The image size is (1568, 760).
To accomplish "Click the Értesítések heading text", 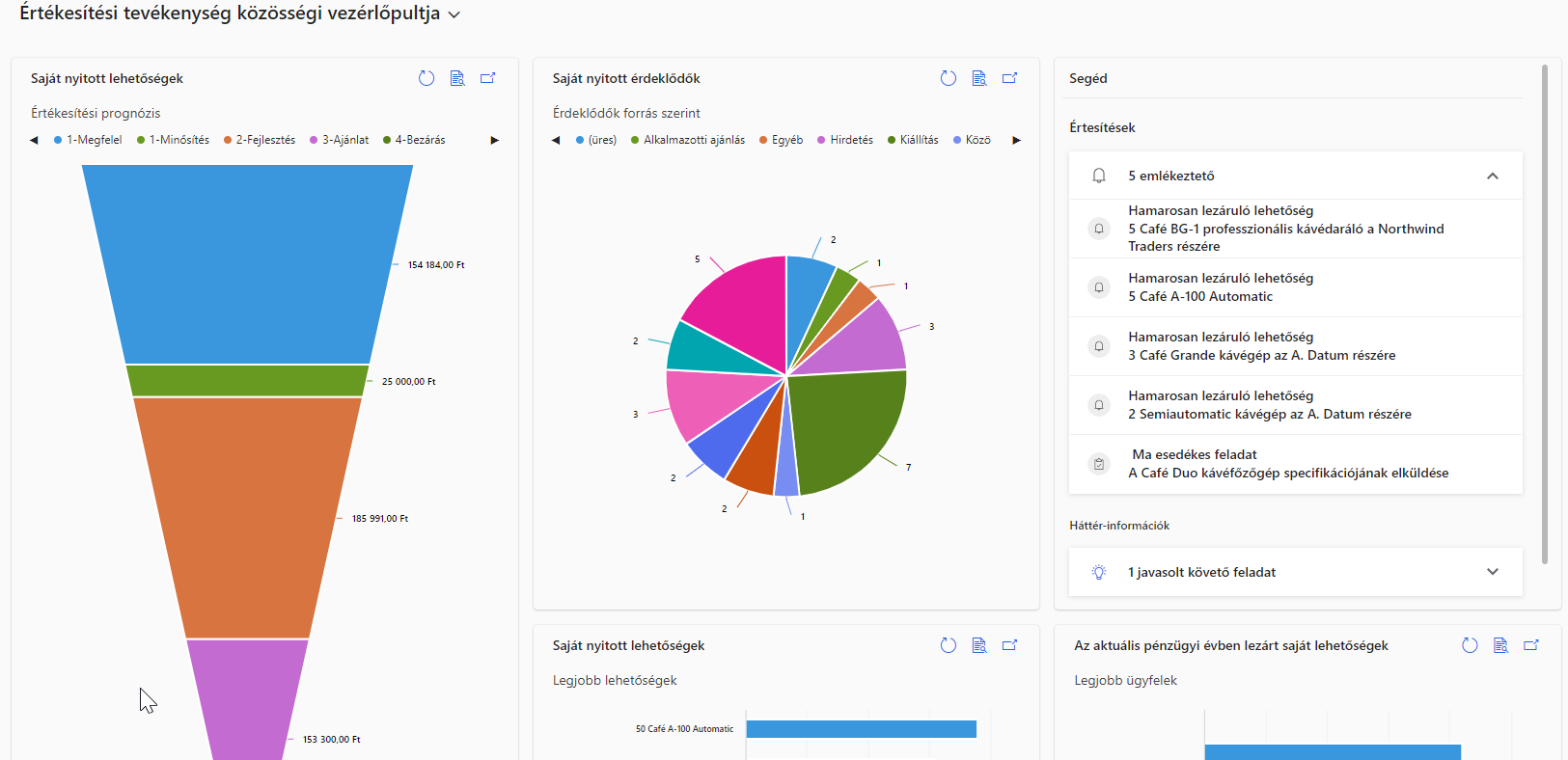I will (1102, 127).
